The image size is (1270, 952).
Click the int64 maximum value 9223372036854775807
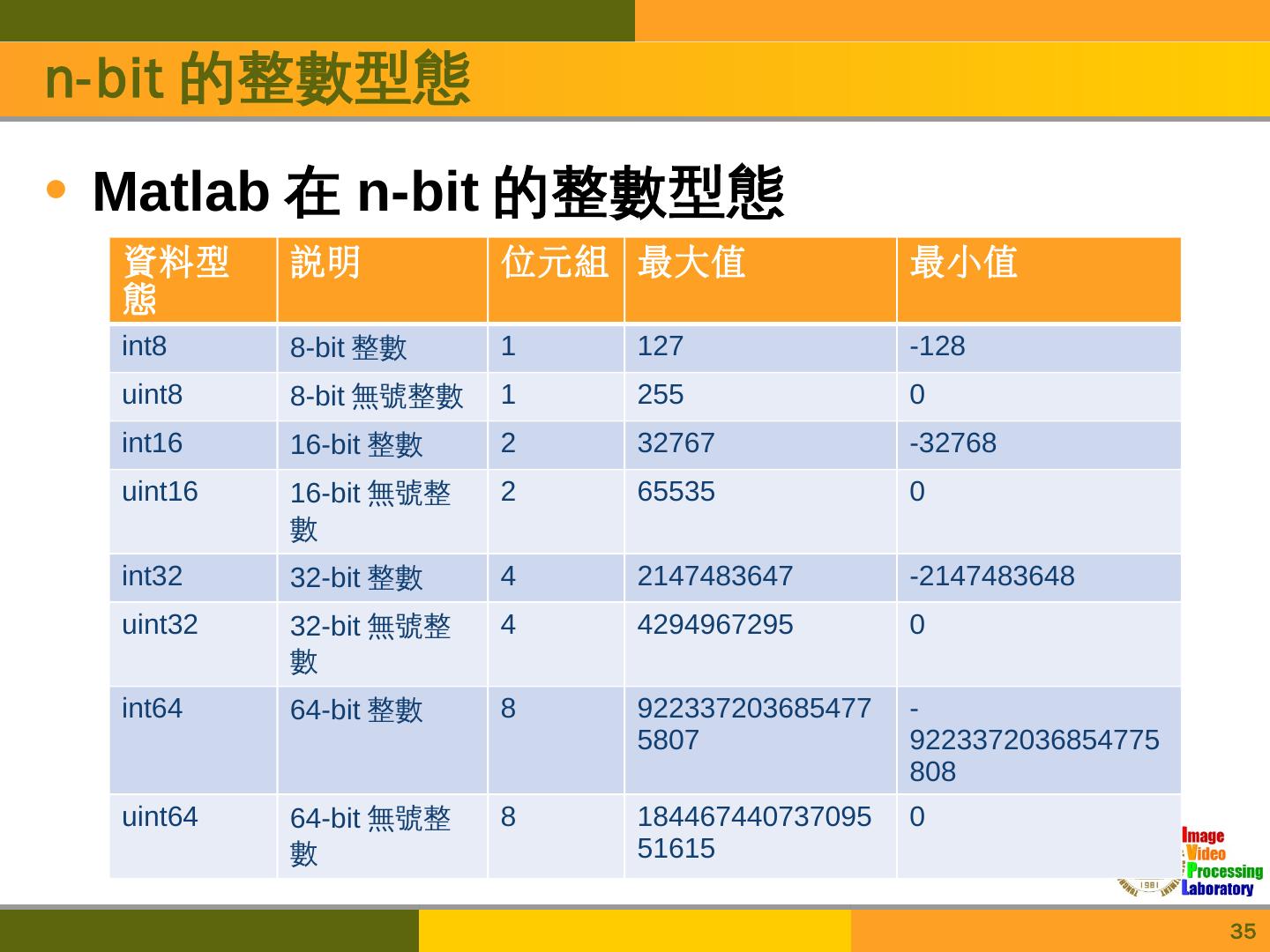pos(754,725)
